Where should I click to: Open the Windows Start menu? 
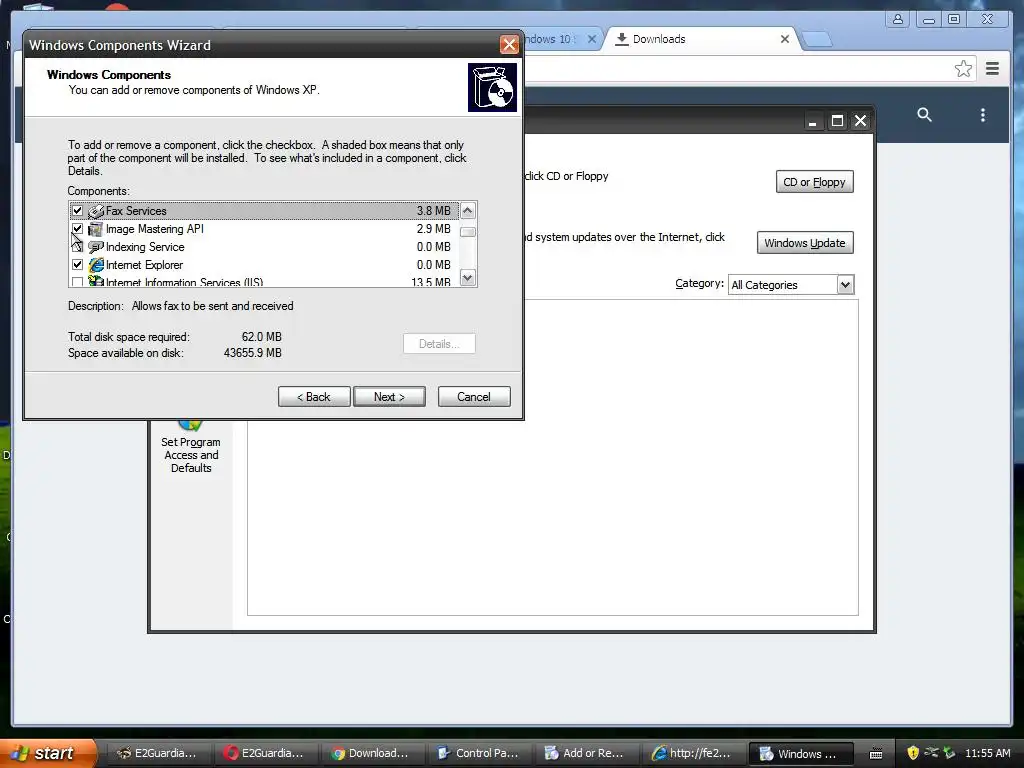coord(46,753)
